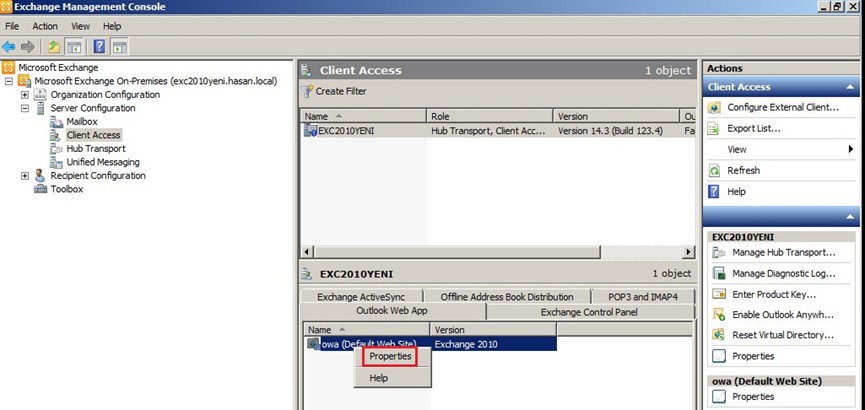
Task: Click the Server Configuration tree icon
Action: click(x=40, y=108)
